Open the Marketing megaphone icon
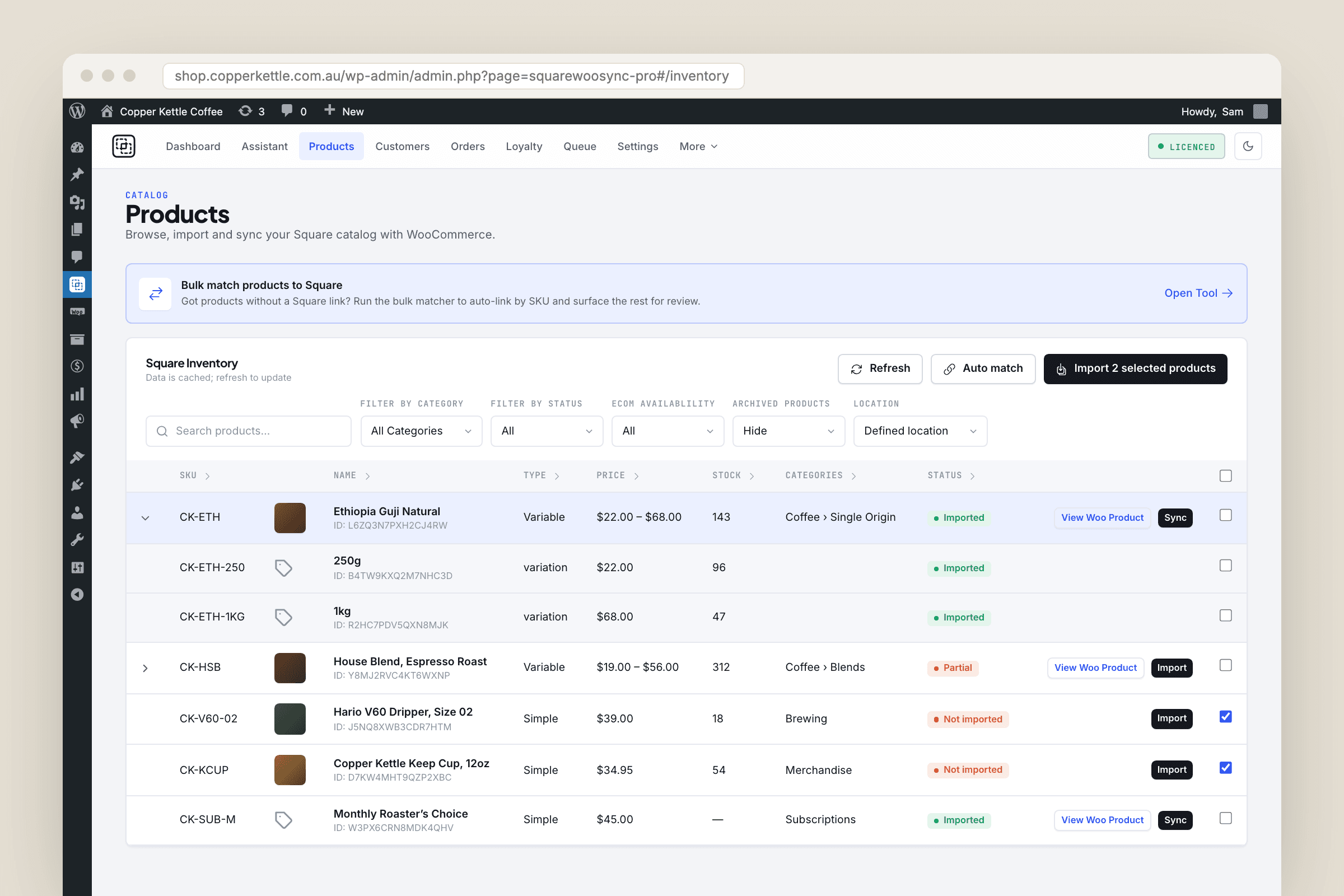This screenshot has height=896, width=1344. (77, 421)
